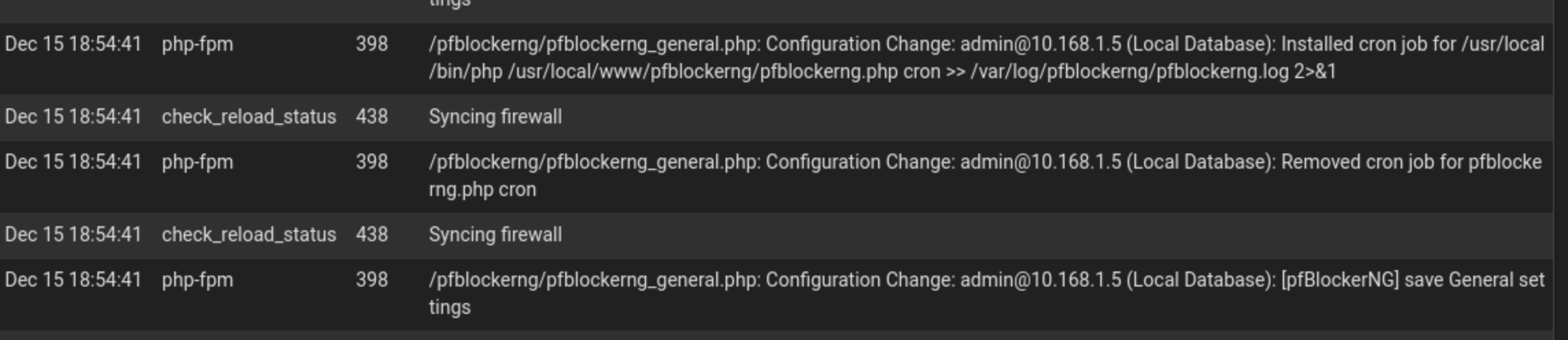Select the "Removed cron job" log message
The width and height of the screenshot is (1568, 340).
click(x=985, y=175)
